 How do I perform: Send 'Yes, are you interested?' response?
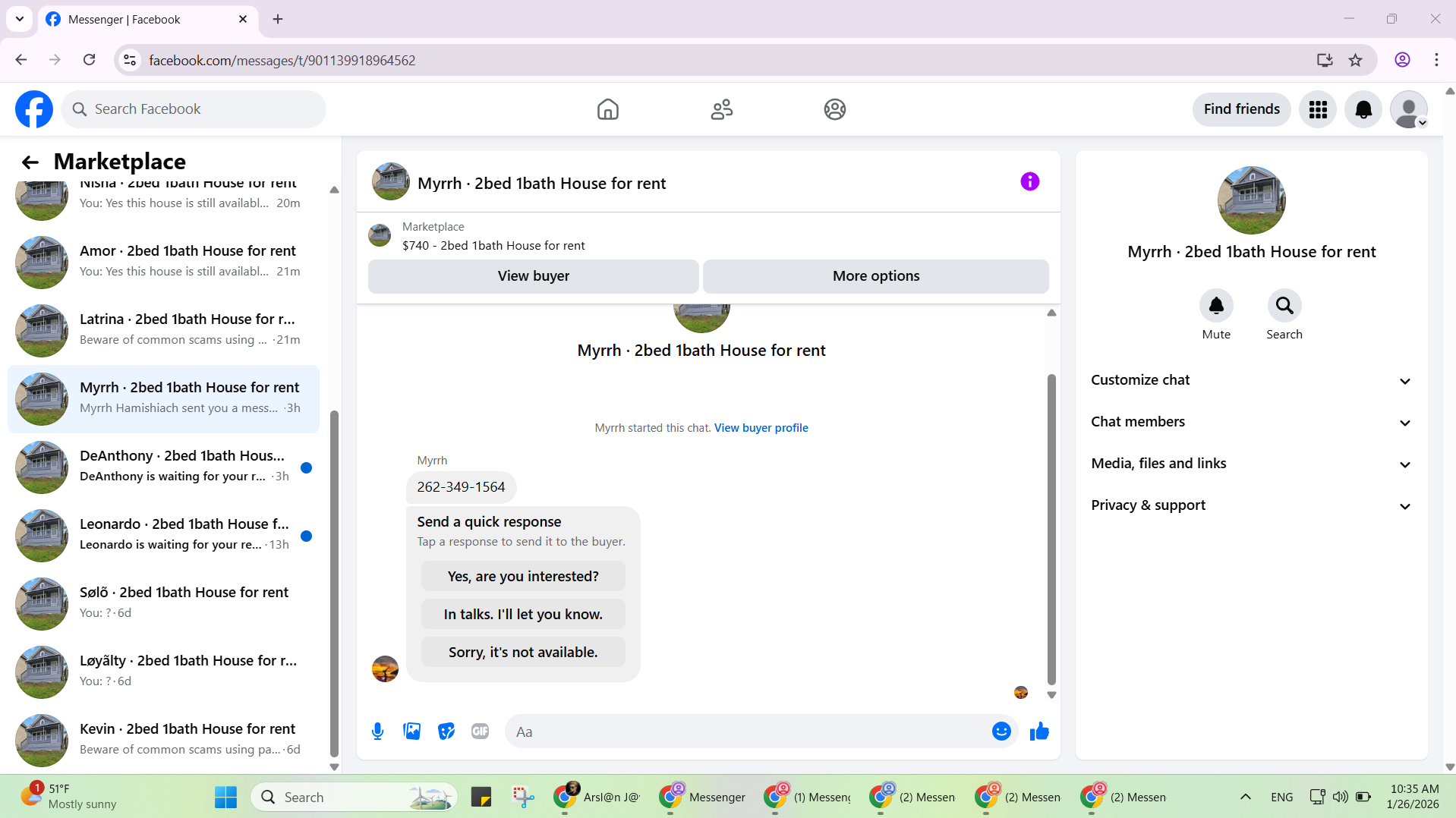[x=523, y=576]
